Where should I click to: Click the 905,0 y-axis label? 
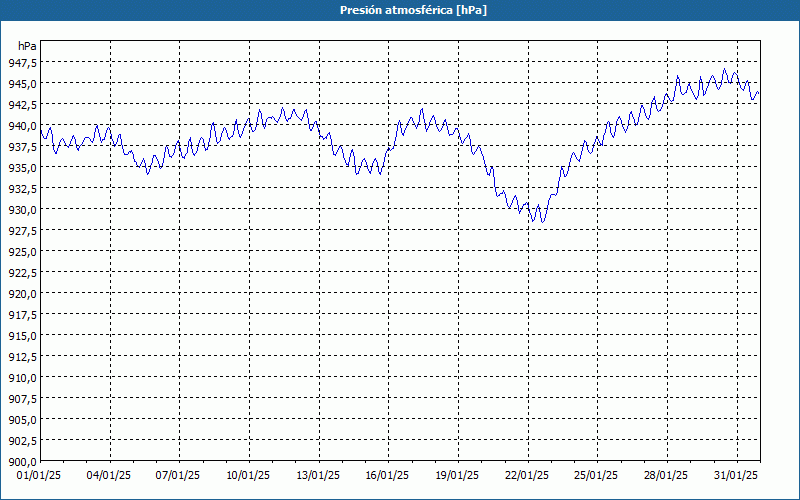[23, 420]
